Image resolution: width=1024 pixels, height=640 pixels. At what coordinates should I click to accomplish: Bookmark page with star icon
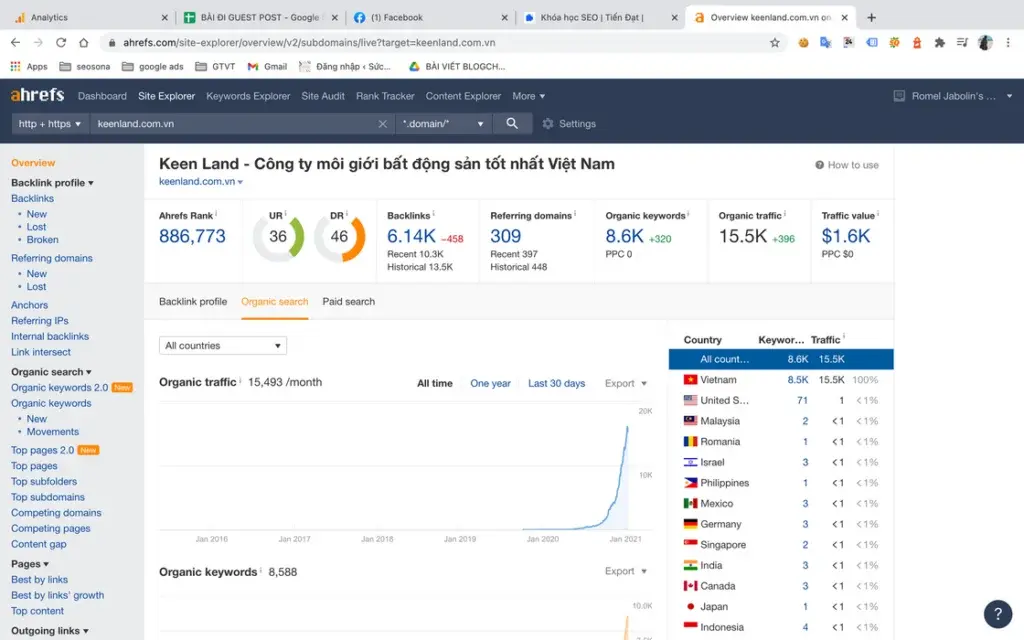[775, 43]
